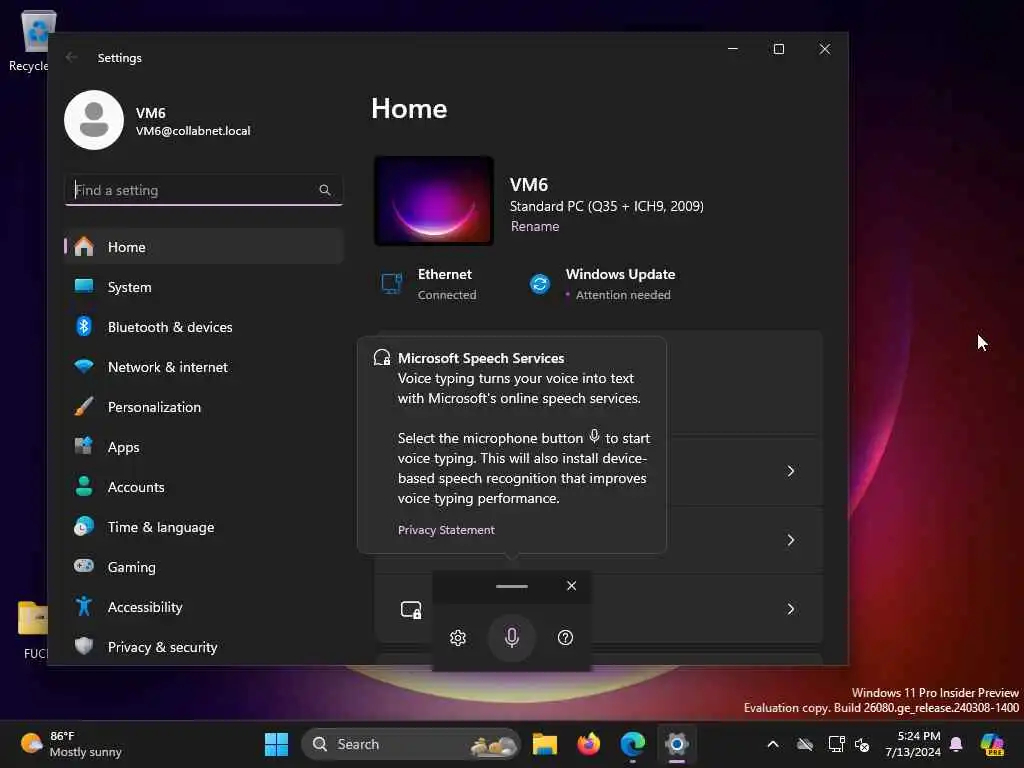The image size is (1024, 768).
Task: Click the desktop wallpaper preview thumbnail
Action: coord(434,200)
